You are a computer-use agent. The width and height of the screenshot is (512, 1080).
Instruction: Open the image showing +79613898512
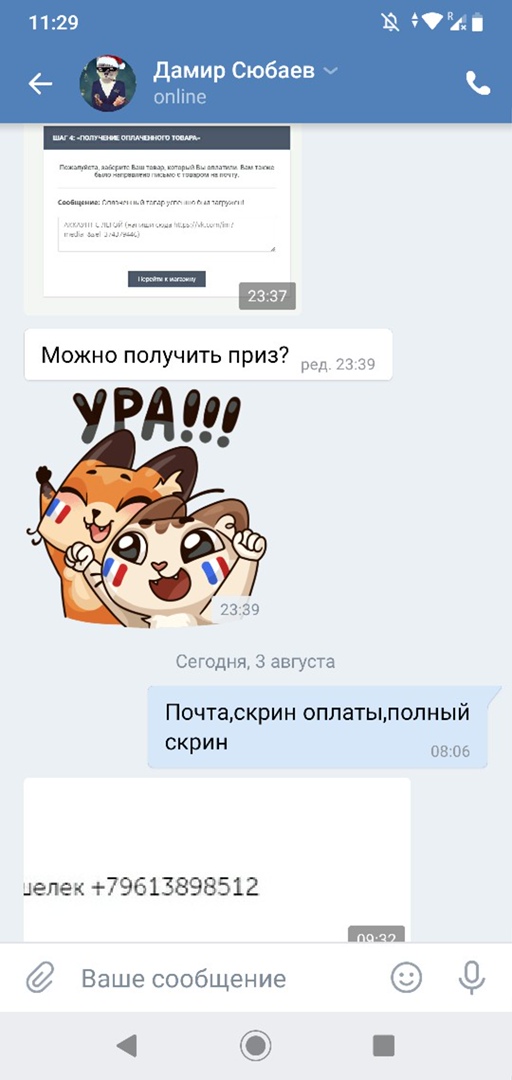point(217,861)
